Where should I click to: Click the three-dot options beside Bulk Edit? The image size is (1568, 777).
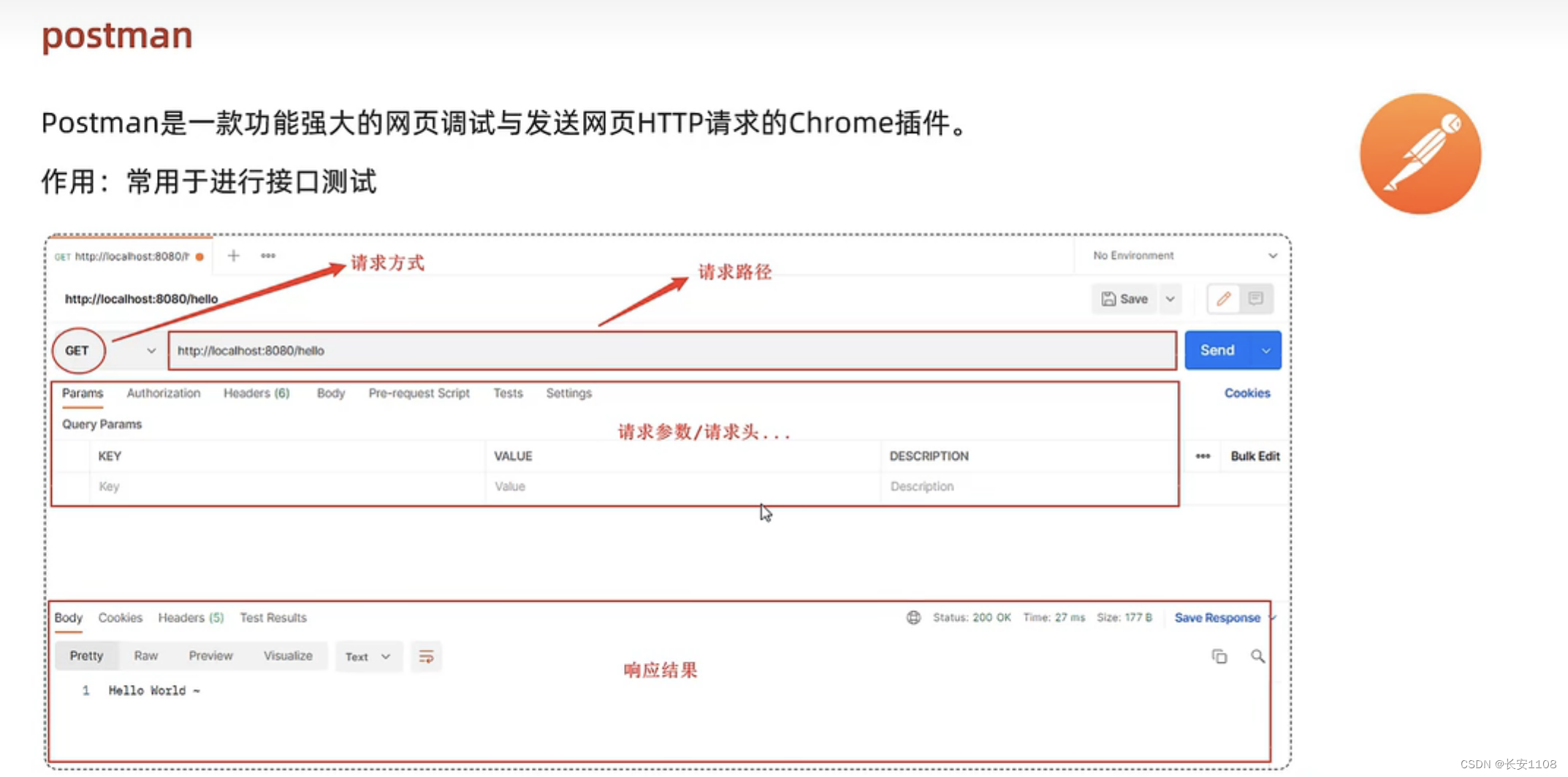click(x=1203, y=456)
